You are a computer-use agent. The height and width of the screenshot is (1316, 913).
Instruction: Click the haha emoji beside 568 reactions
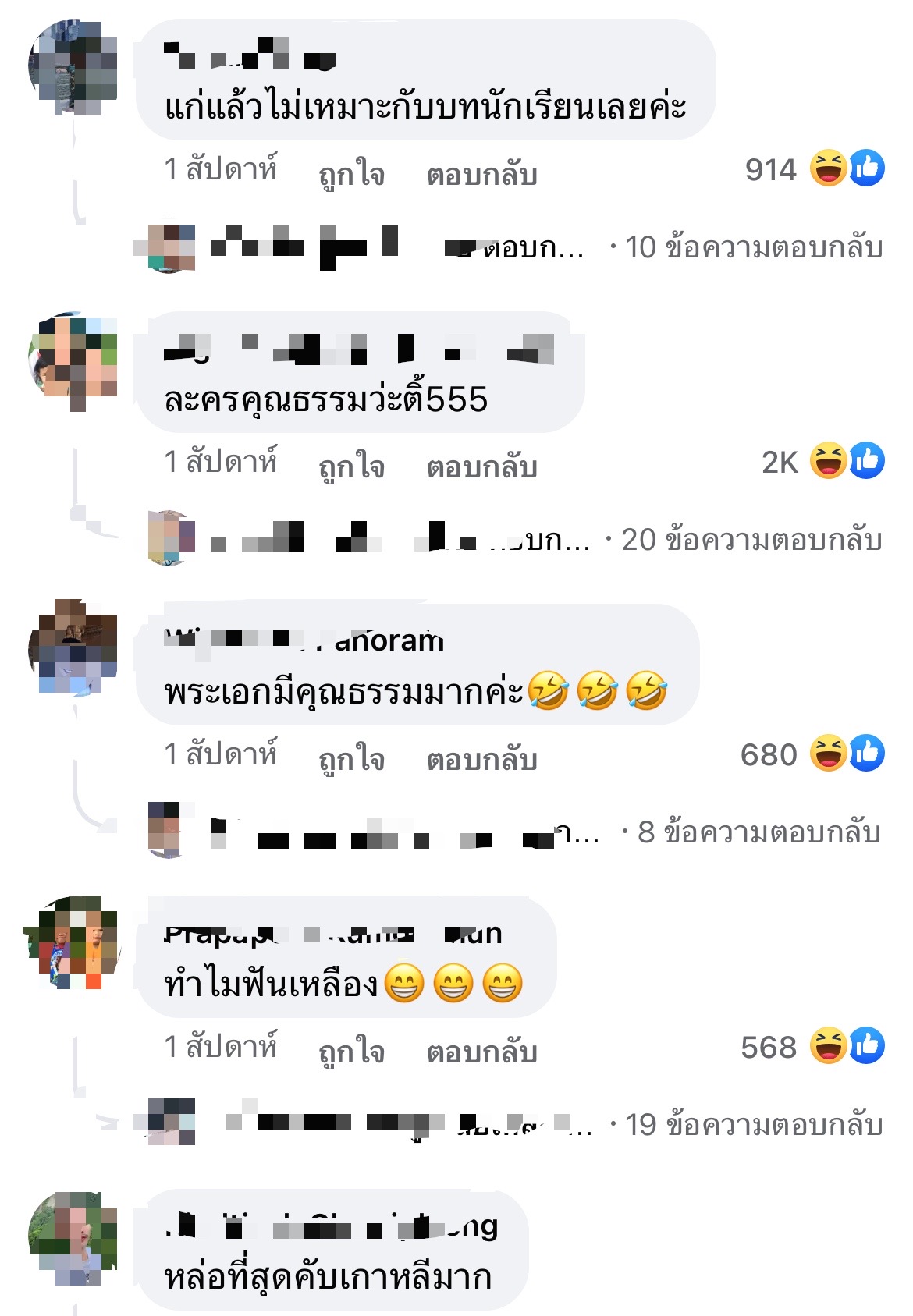tap(829, 1046)
